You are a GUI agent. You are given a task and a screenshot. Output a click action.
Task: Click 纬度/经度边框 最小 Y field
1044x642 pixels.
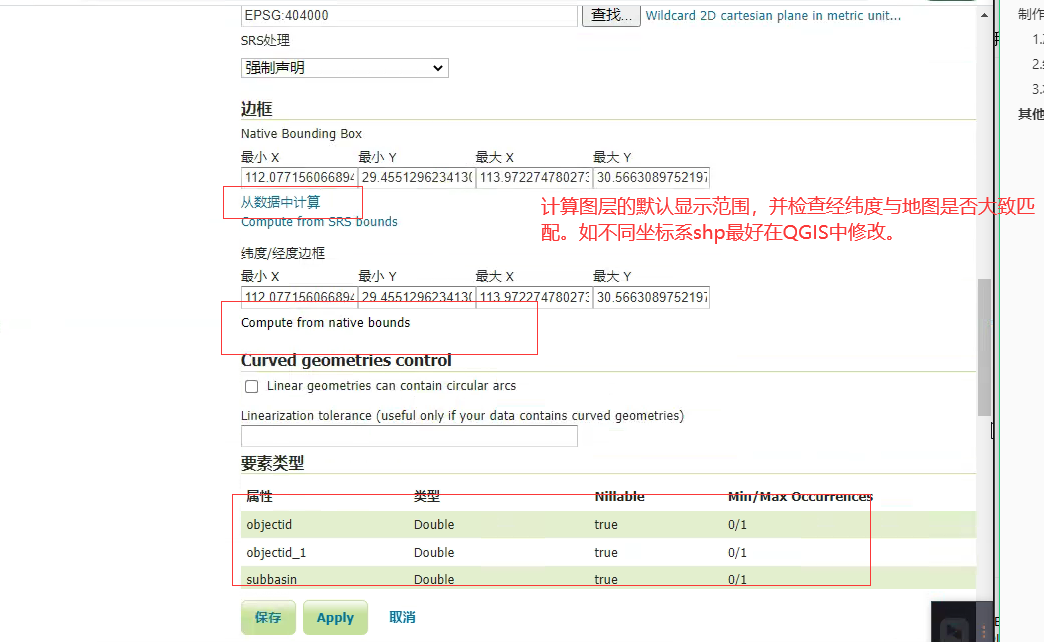[415, 298]
